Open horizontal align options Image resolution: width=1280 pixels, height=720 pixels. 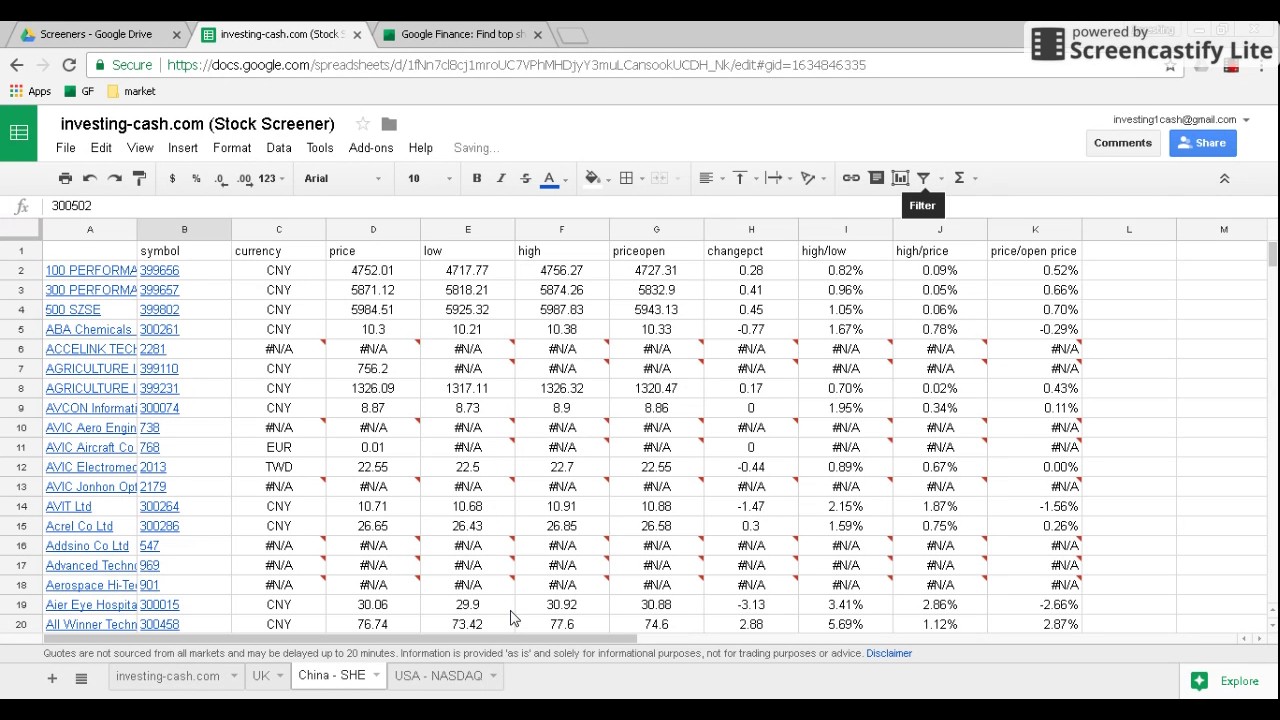tap(711, 178)
